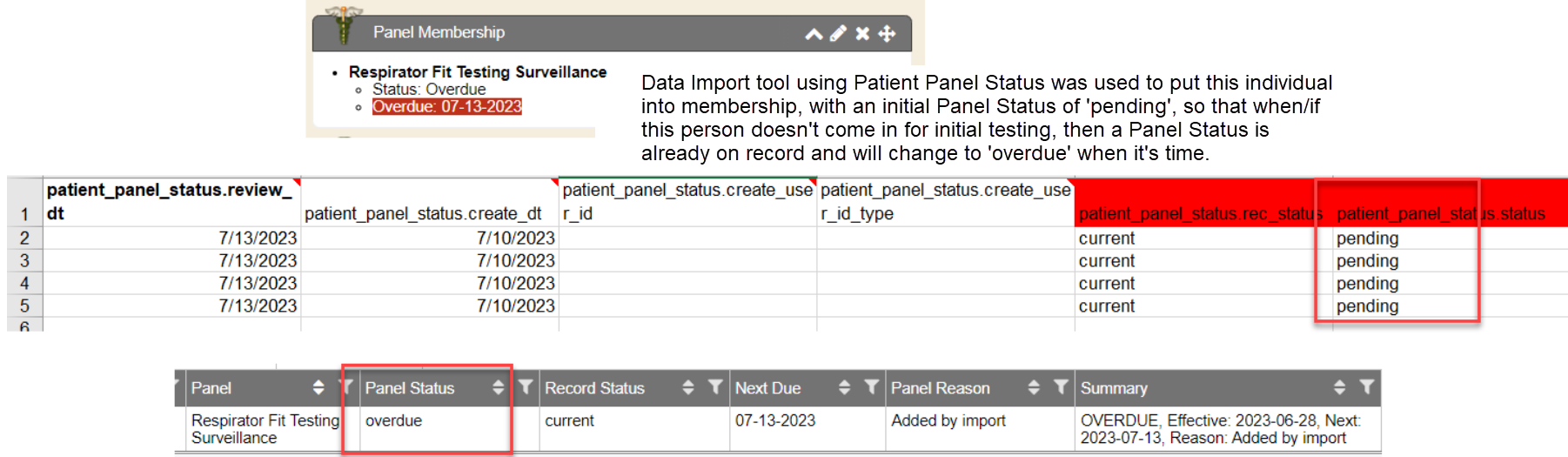Click the pencil edit icon on Panel Membership
The width and height of the screenshot is (1568, 457).
click(x=838, y=34)
